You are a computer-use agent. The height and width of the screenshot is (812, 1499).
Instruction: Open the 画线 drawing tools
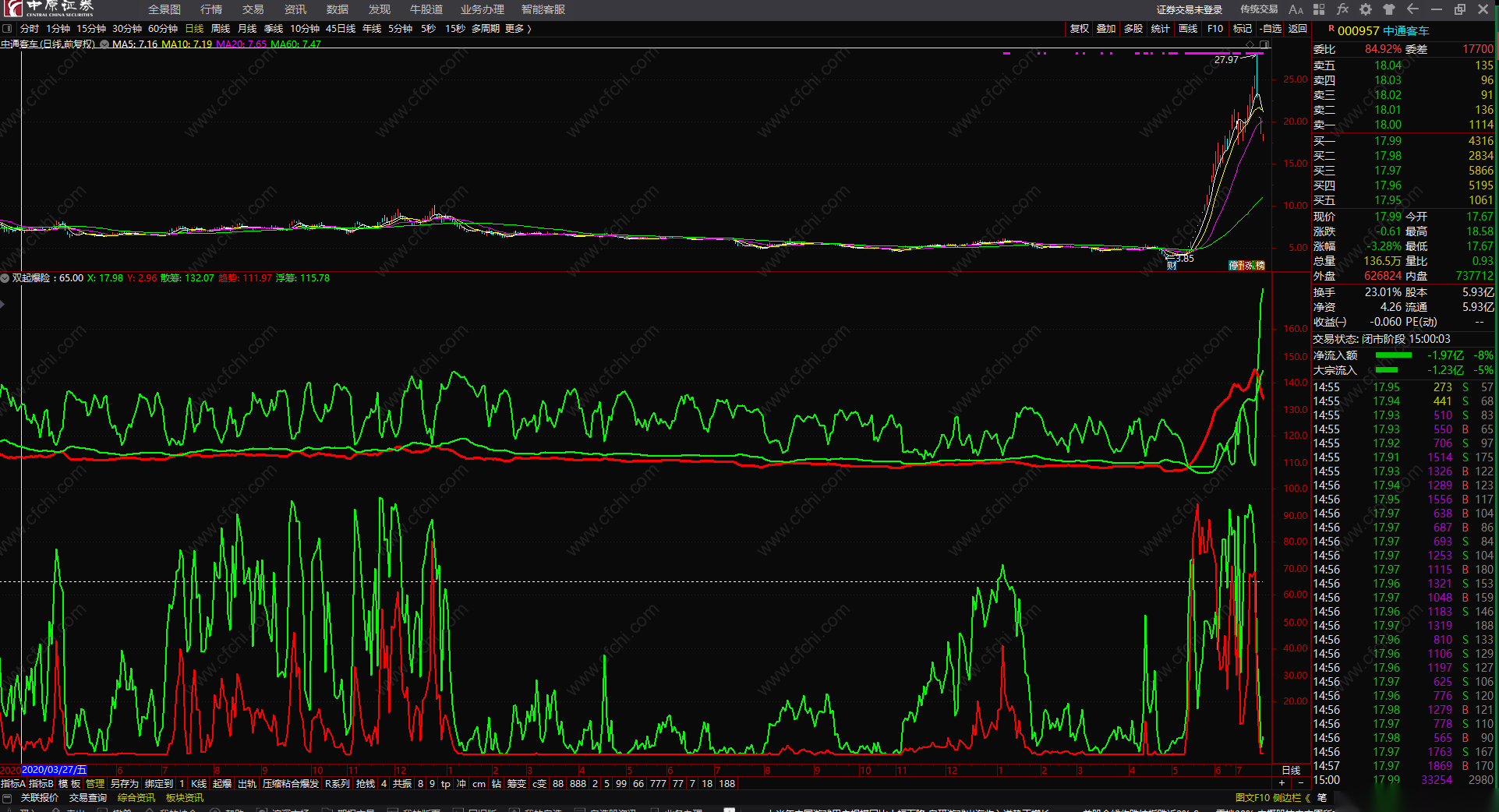point(1188,29)
